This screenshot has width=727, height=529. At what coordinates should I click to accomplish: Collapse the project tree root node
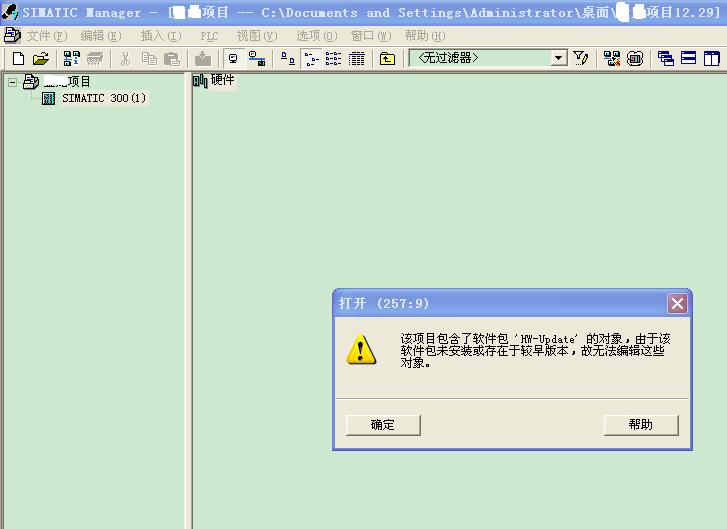pos(13,83)
